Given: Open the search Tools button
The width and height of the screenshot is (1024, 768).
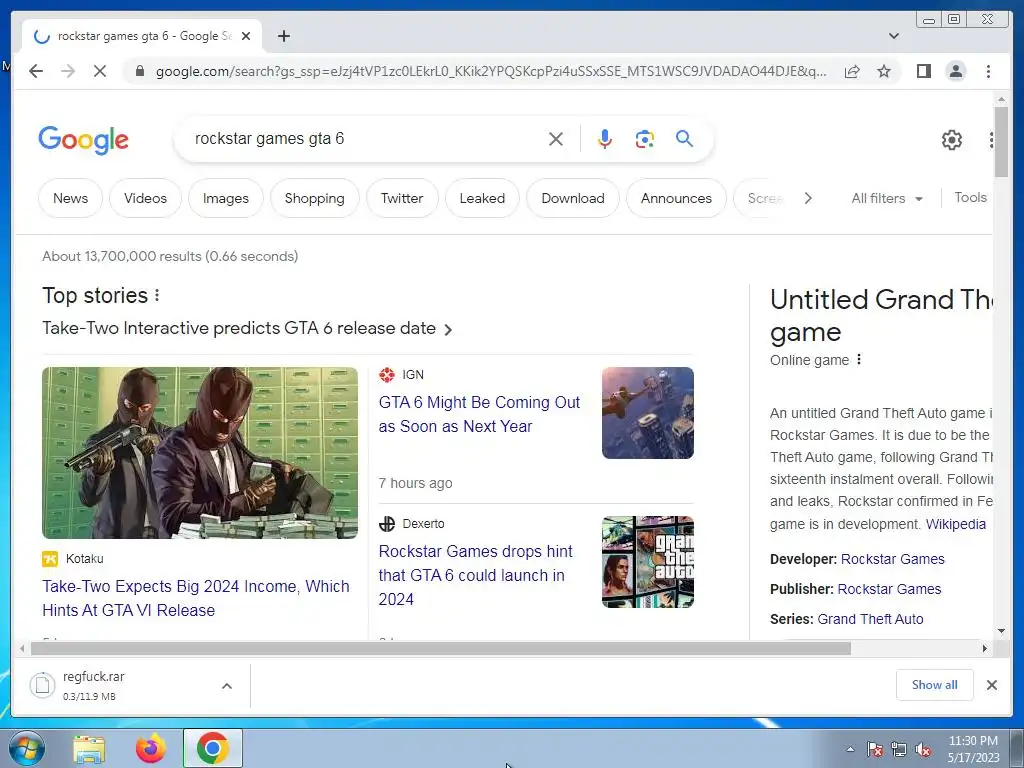Looking at the screenshot, I should click(x=970, y=197).
